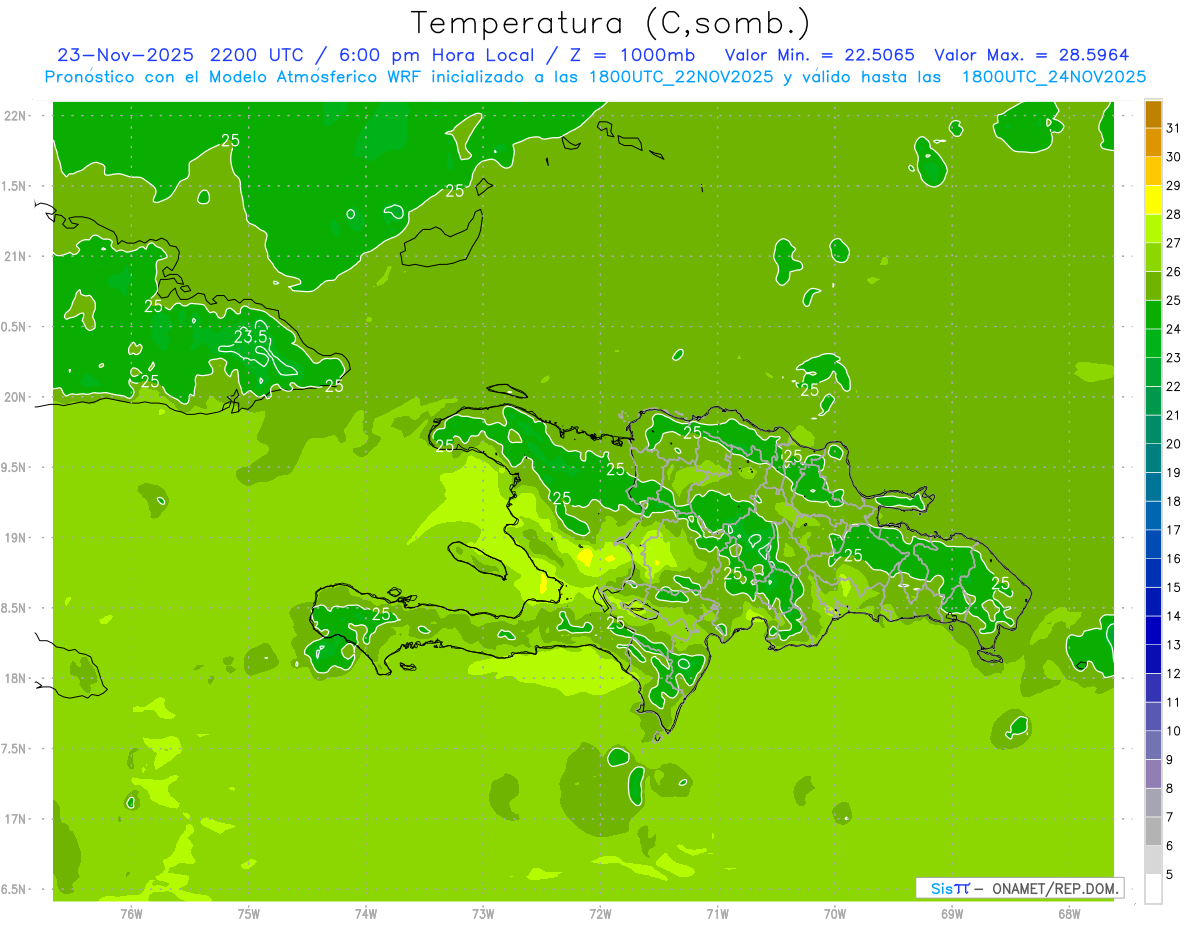The width and height of the screenshot is (1200, 927).
Task: Click the "23.5" contour label
Action: pos(250,337)
